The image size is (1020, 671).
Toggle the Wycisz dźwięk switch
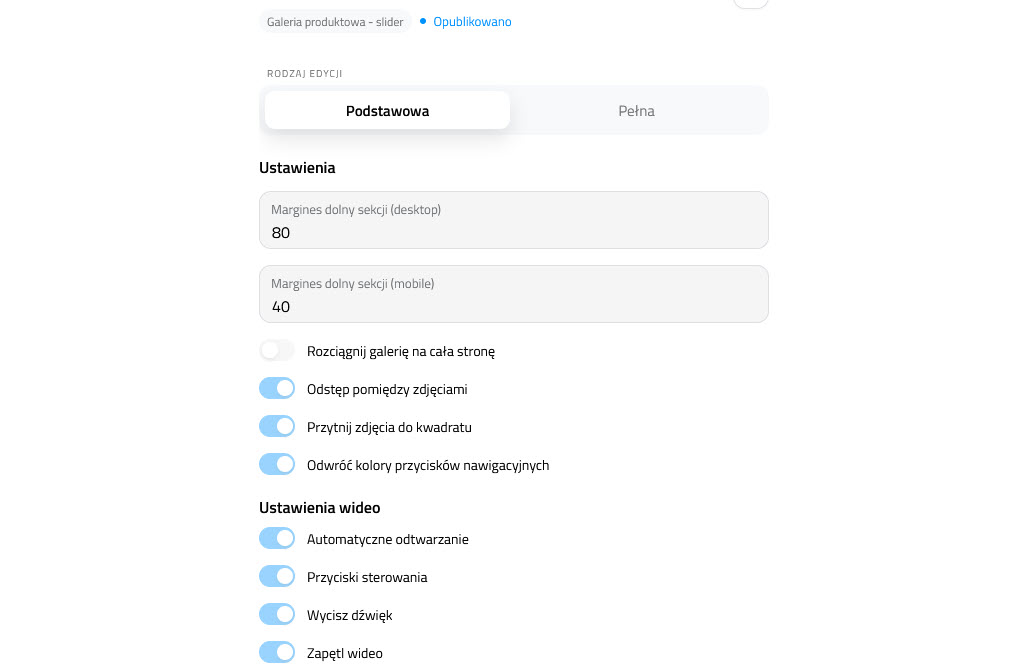(277, 615)
